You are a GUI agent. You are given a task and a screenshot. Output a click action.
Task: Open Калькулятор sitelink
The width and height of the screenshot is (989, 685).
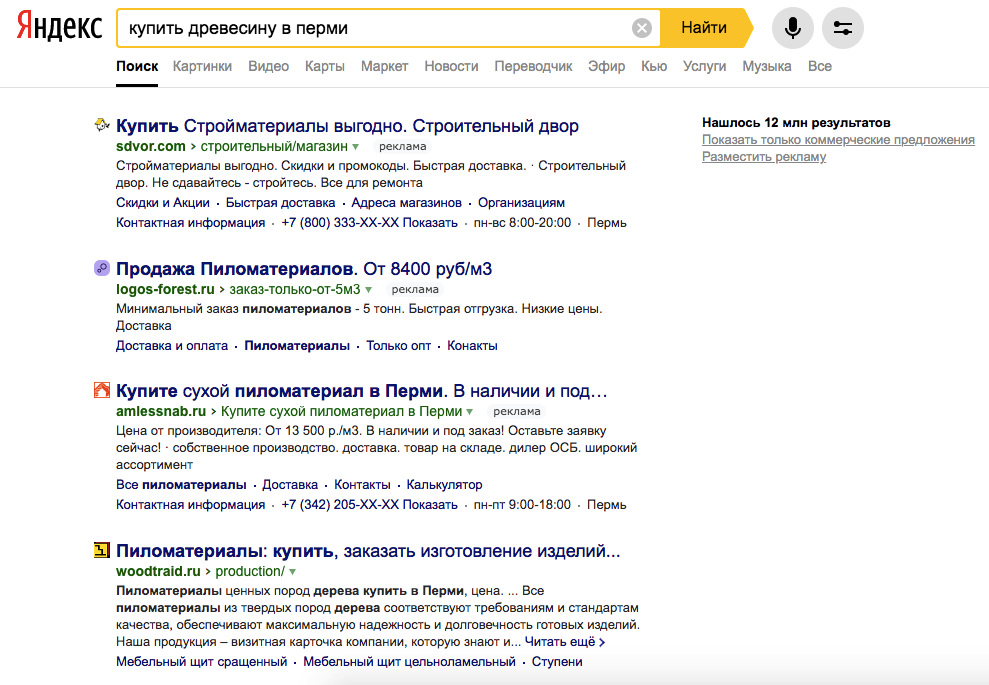coord(444,484)
